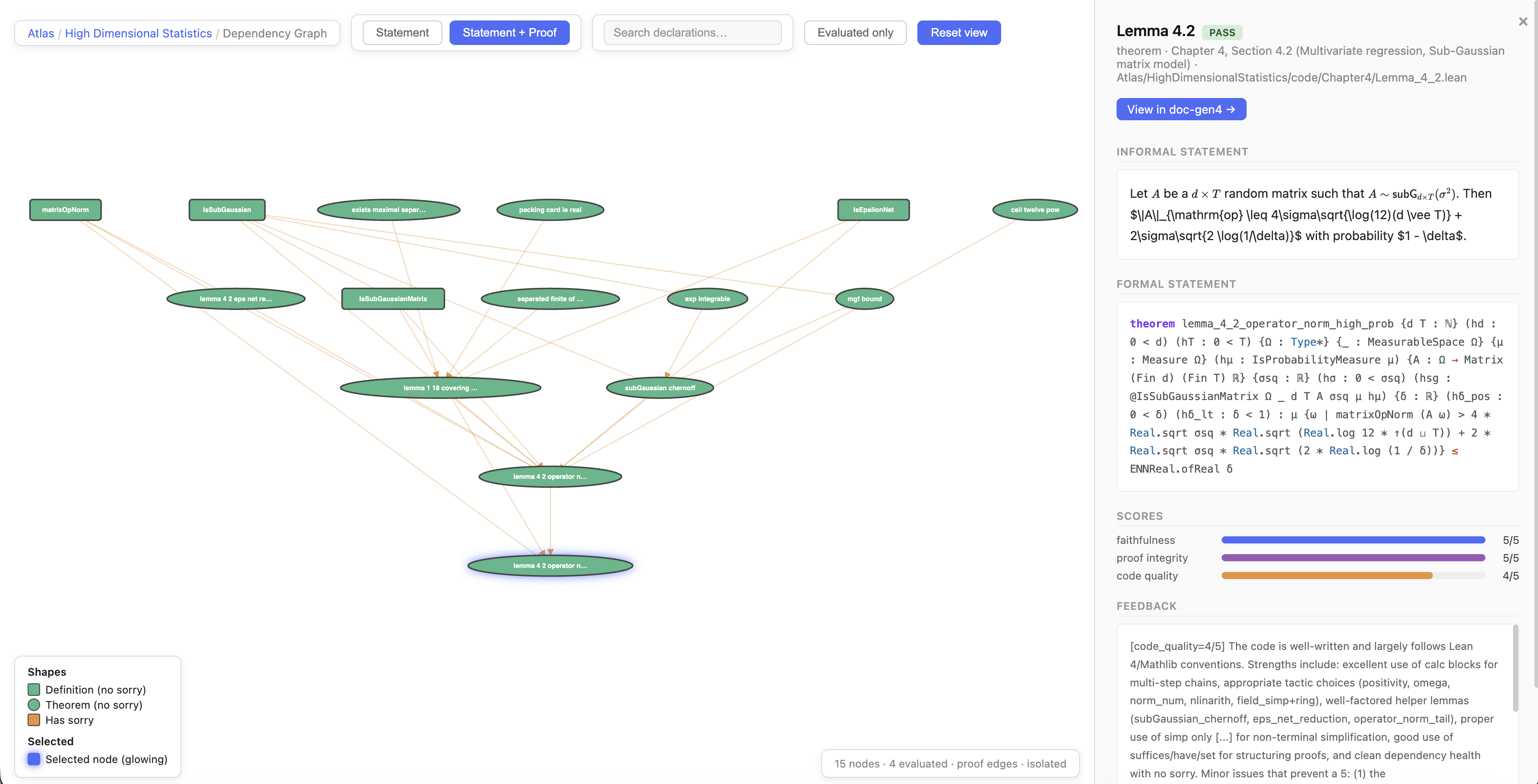Click the 15 nodes status summary
Viewport: 1538px width, 784px height.
point(950,764)
